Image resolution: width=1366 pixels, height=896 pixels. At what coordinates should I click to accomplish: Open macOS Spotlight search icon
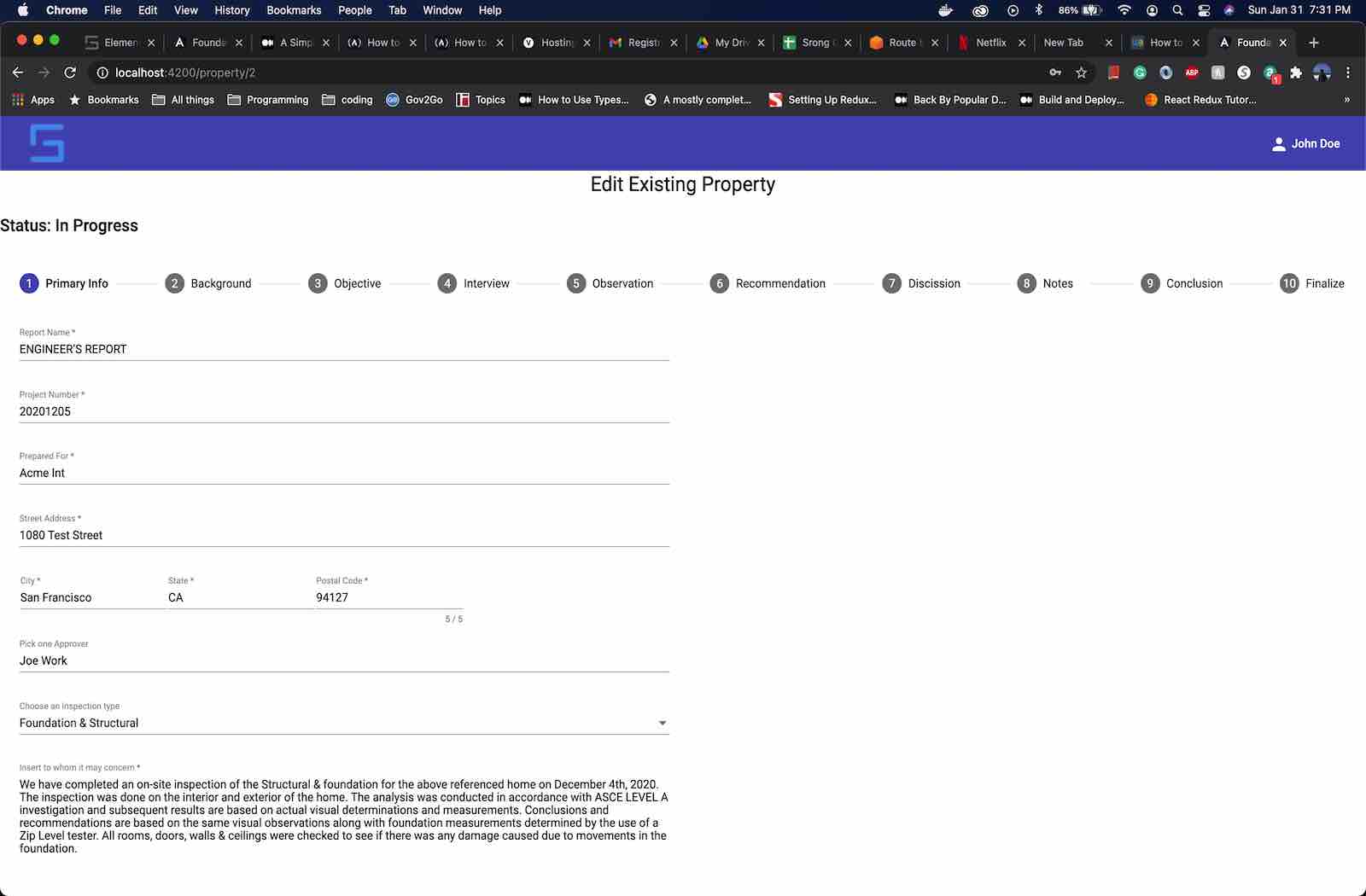[1177, 10]
